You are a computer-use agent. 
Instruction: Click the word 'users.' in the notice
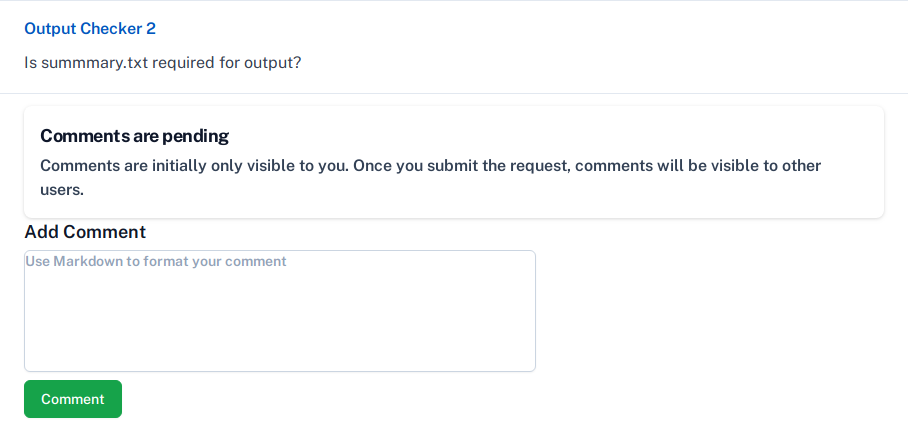click(62, 189)
